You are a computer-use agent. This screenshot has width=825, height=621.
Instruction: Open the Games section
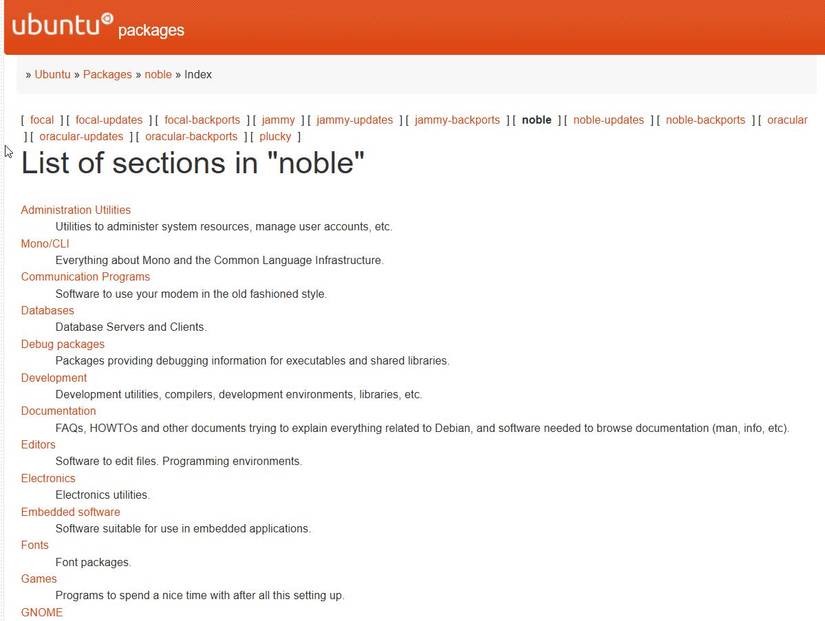point(39,579)
